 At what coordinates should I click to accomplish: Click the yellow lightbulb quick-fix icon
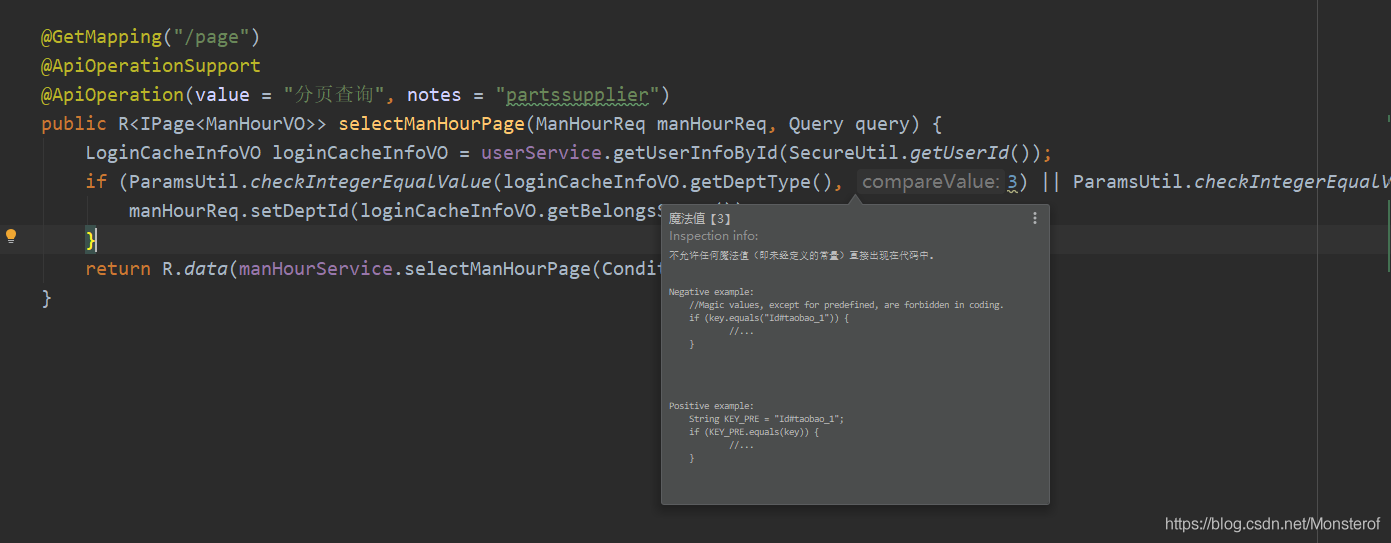(11, 237)
